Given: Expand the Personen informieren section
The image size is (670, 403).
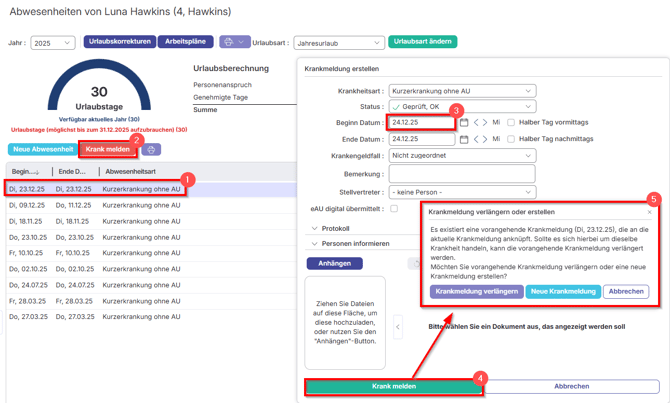Looking at the screenshot, I should [x=355, y=244].
